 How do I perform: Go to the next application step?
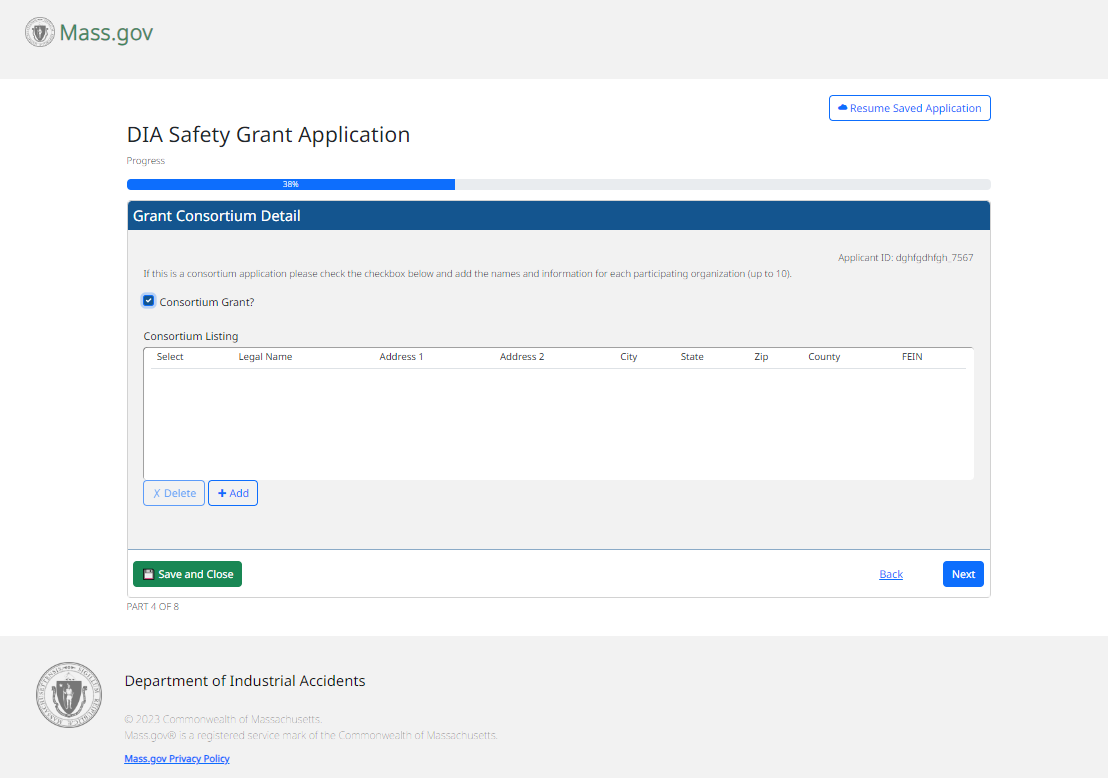click(x=962, y=574)
